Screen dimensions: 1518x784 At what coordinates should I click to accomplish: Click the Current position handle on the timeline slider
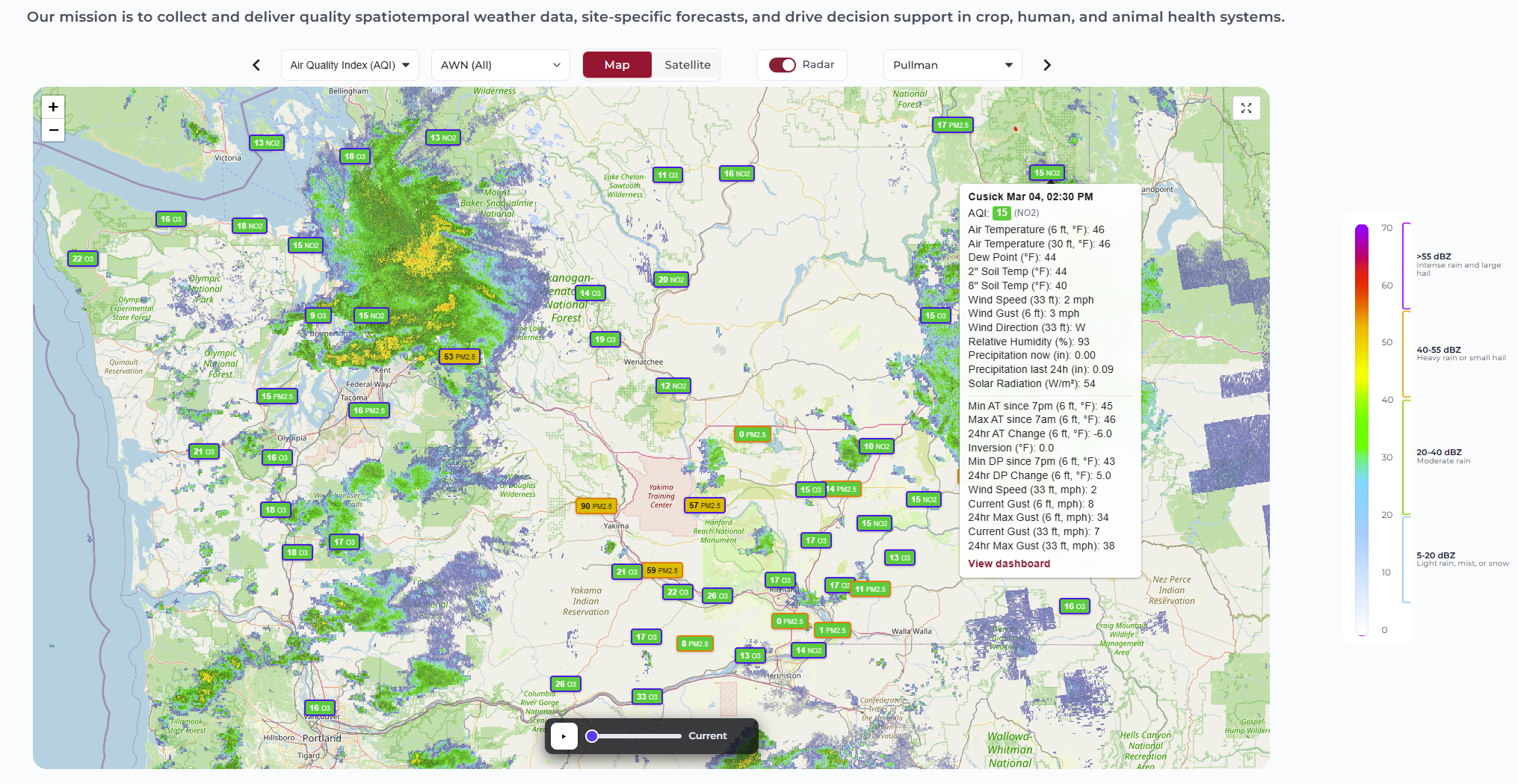(591, 736)
